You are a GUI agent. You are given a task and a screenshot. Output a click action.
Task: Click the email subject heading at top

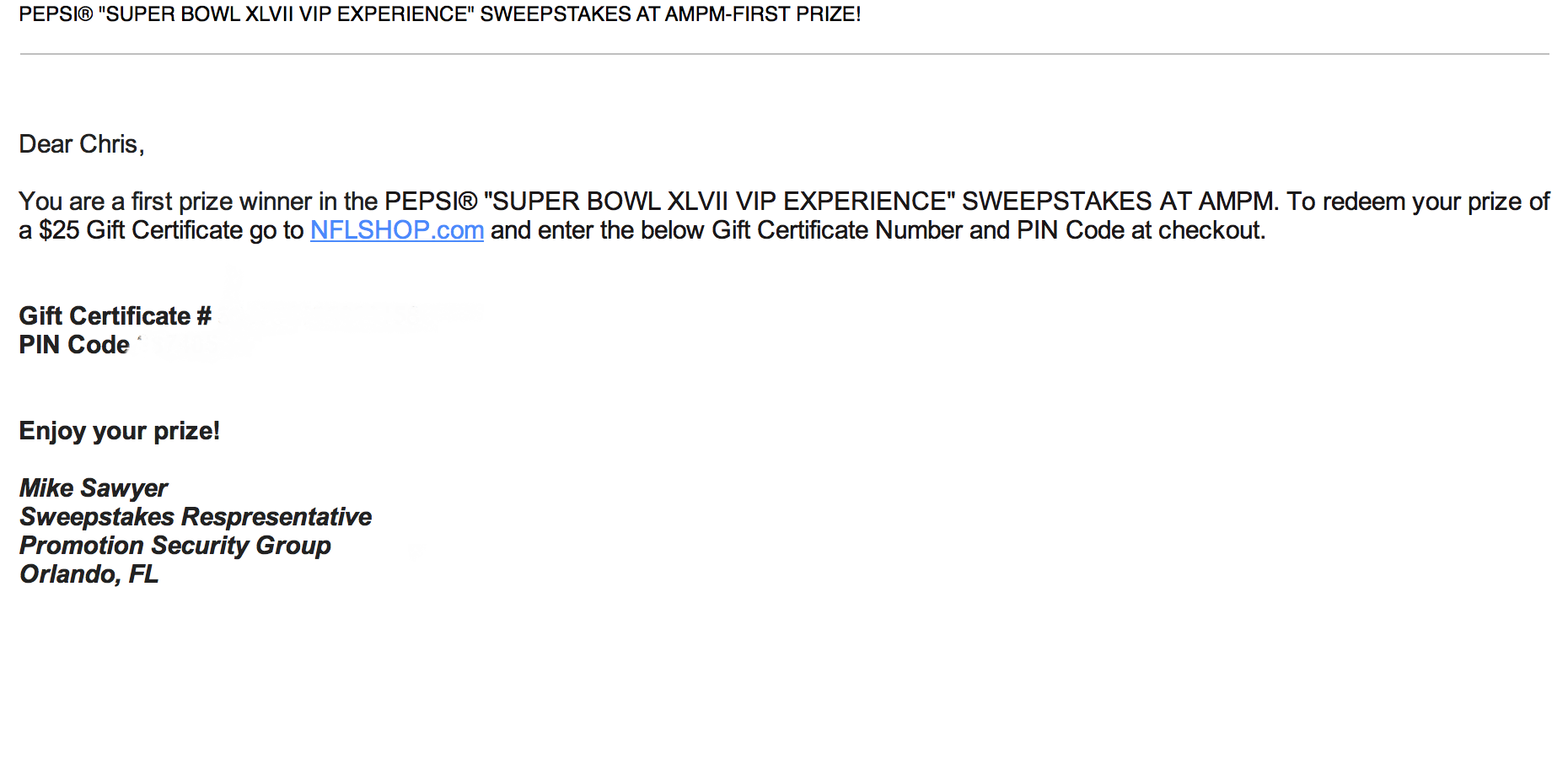coord(439,14)
